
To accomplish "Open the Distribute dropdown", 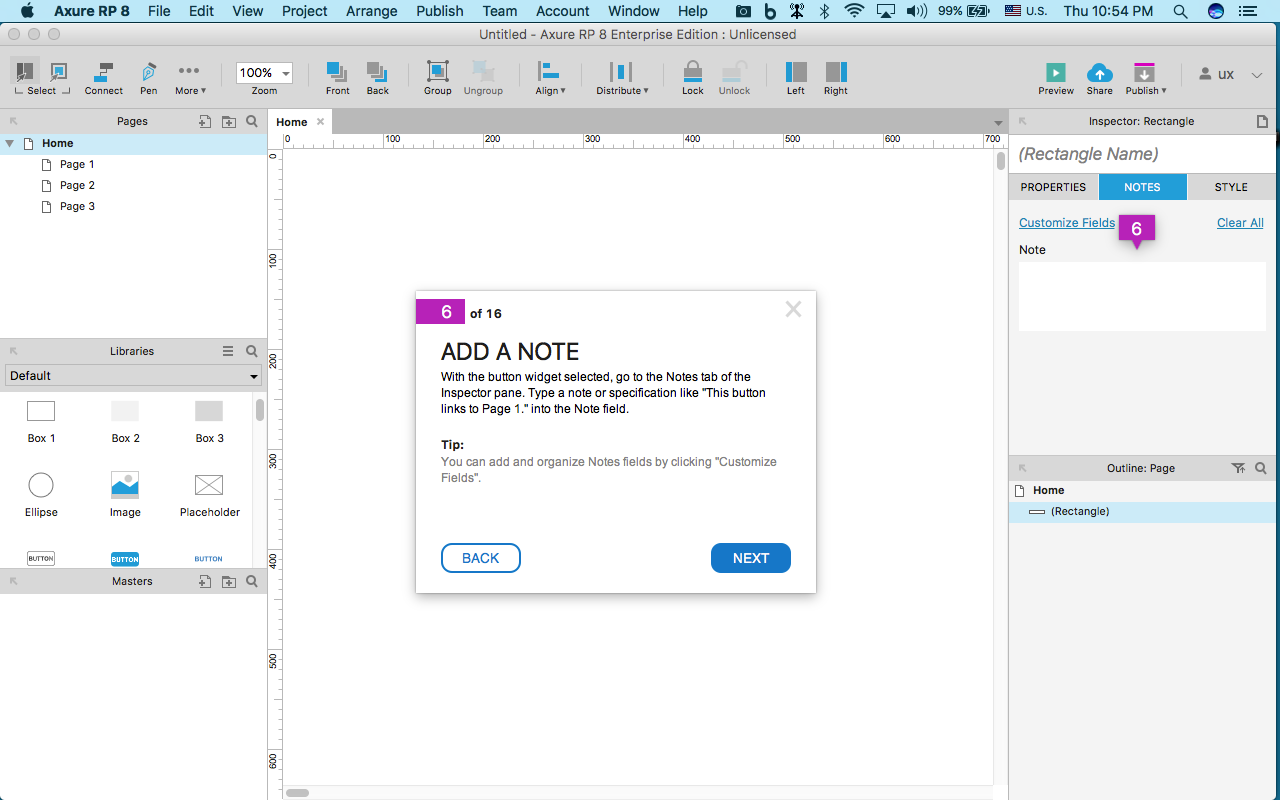I will (x=622, y=78).
